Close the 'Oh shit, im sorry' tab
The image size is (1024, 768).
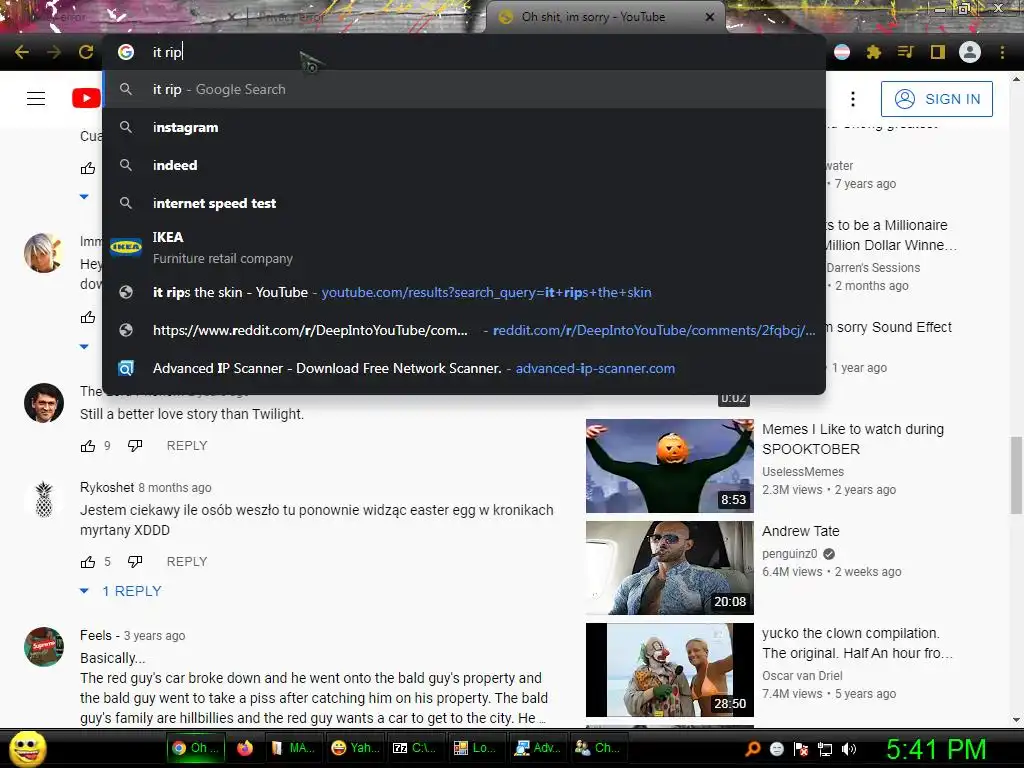pos(710,18)
